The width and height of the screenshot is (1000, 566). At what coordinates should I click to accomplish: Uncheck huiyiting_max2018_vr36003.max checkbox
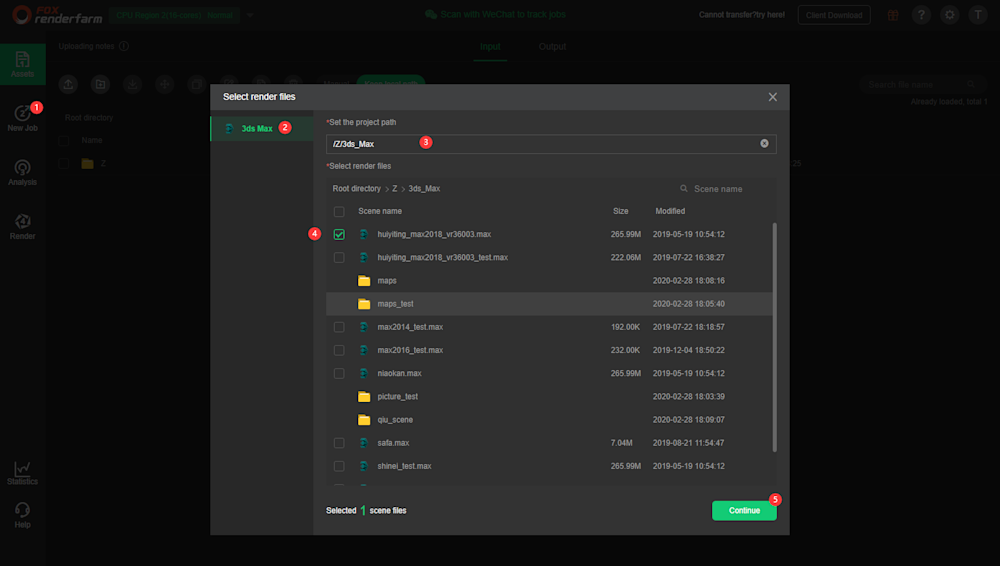point(339,234)
